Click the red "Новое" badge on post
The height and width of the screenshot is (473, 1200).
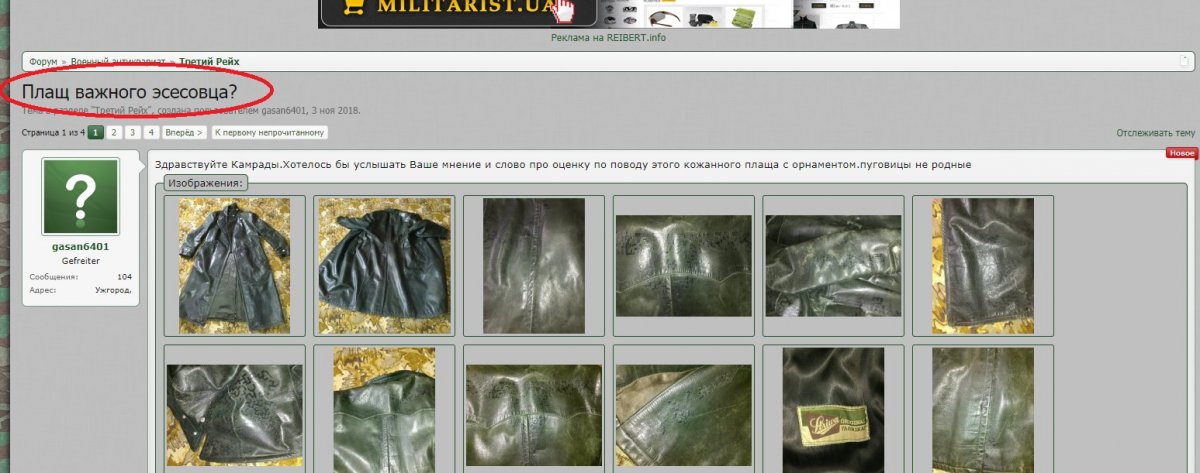1181,153
